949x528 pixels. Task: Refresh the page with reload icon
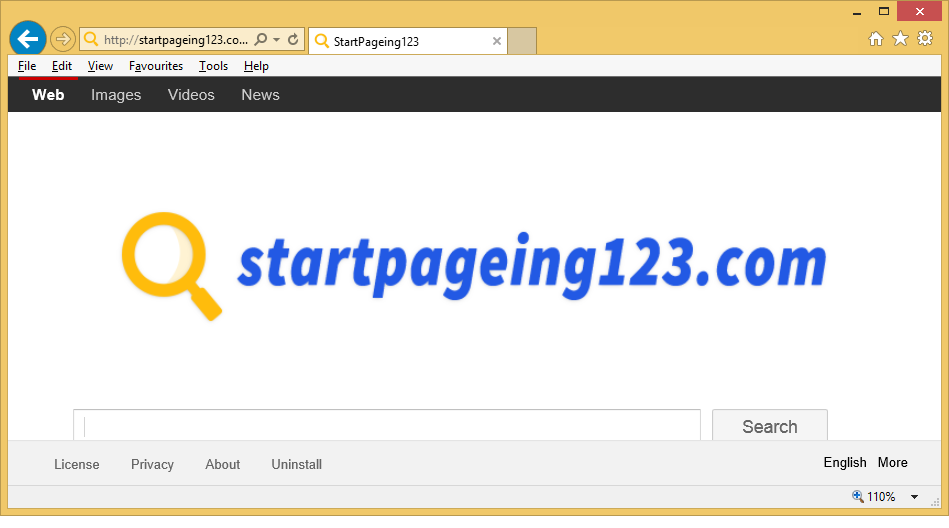pyautogui.click(x=293, y=40)
